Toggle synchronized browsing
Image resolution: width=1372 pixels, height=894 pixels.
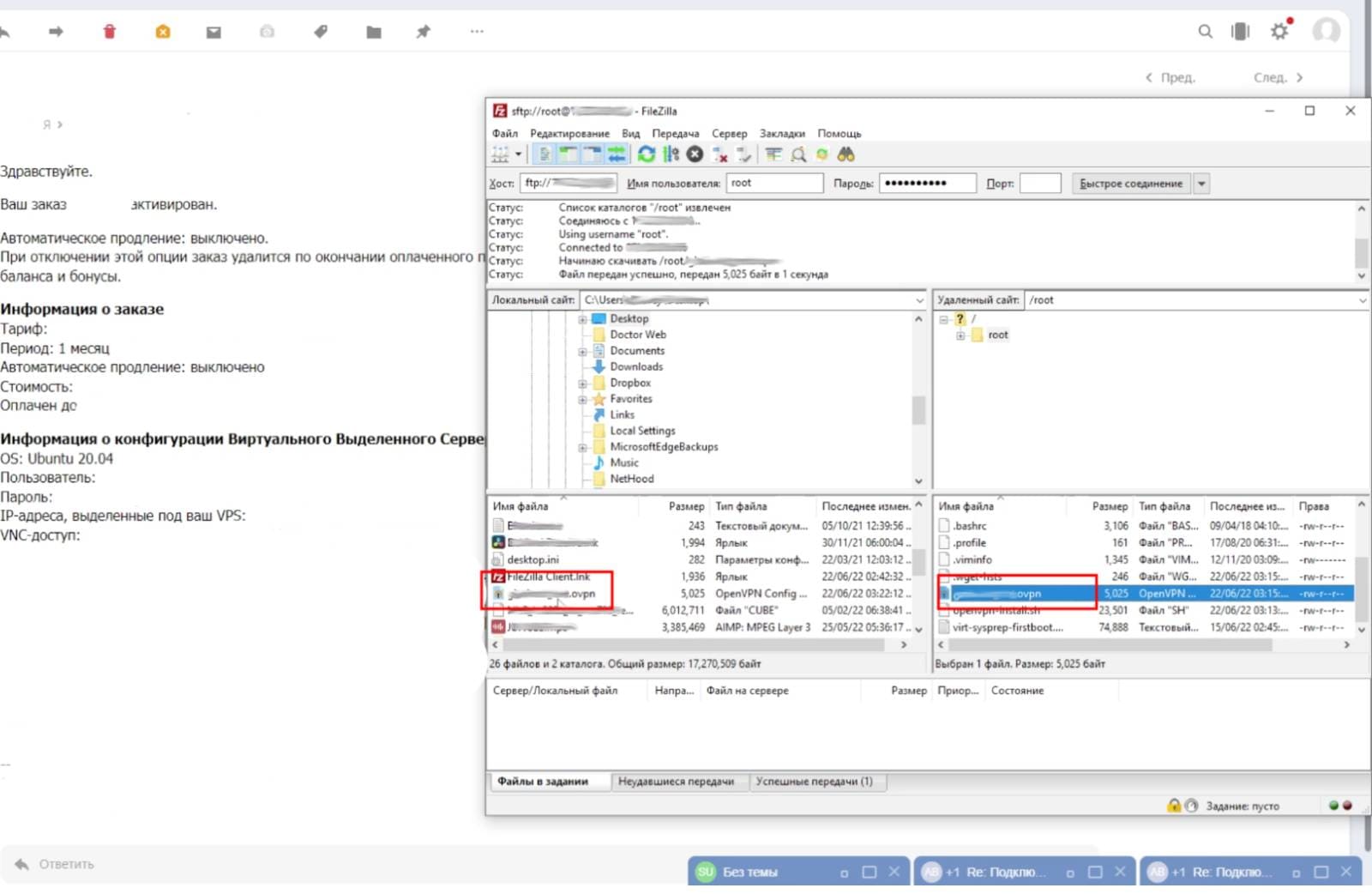coord(822,154)
